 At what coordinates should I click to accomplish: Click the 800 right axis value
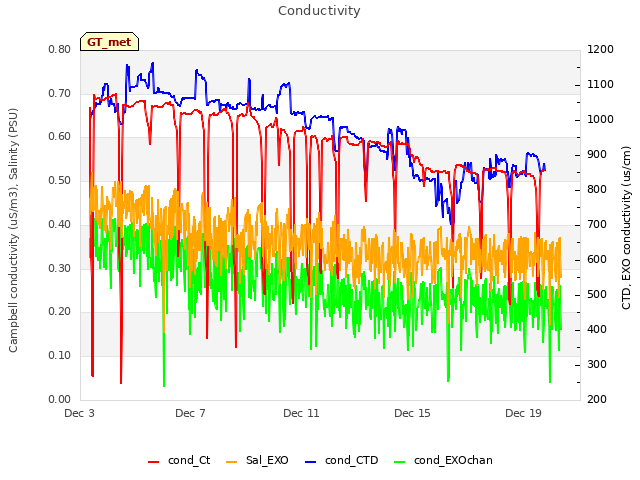tap(597, 189)
